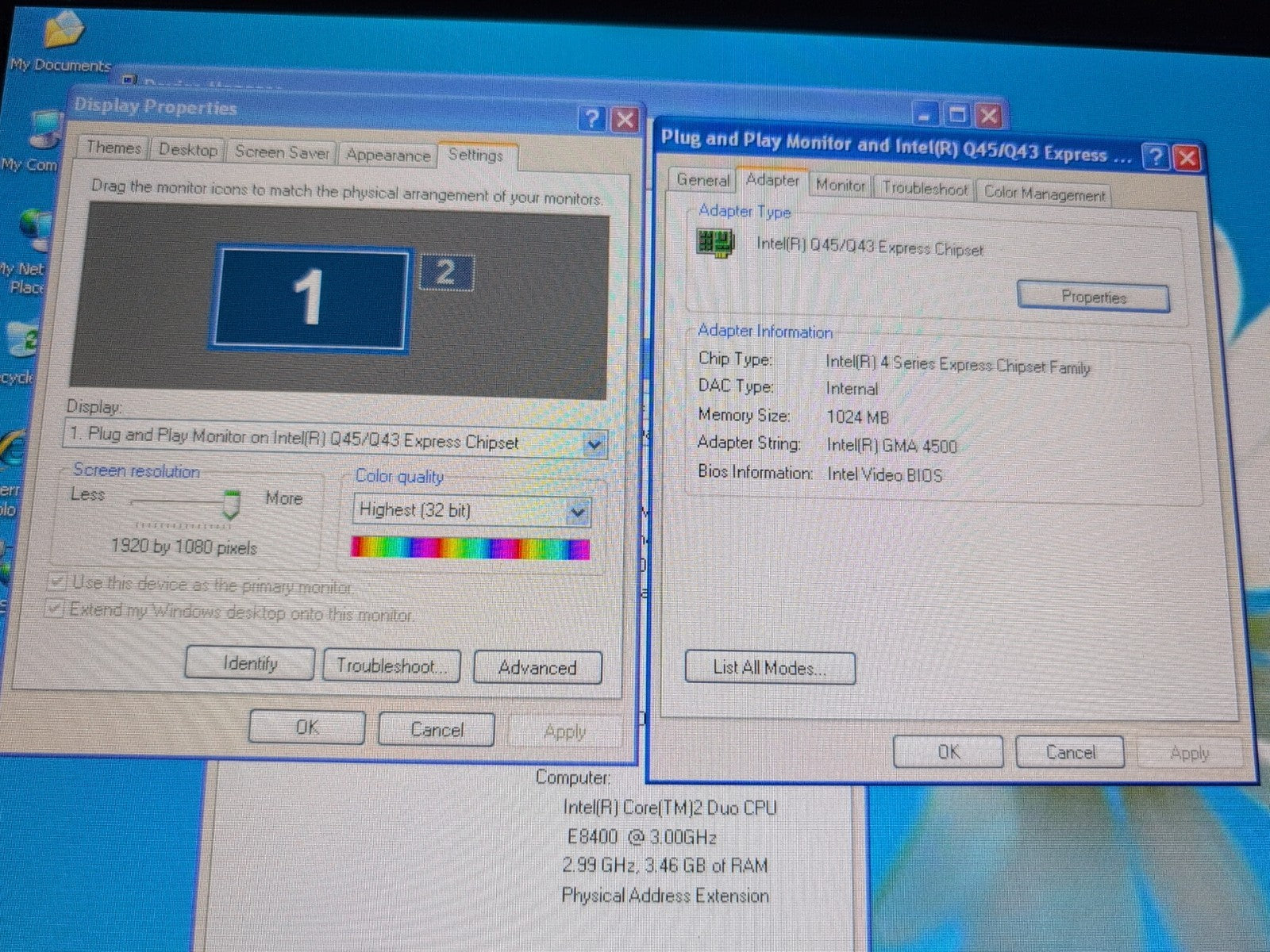Click Cancel in Display Properties
Image resolution: width=1270 pixels, height=952 pixels.
pyautogui.click(x=437, y=730)
